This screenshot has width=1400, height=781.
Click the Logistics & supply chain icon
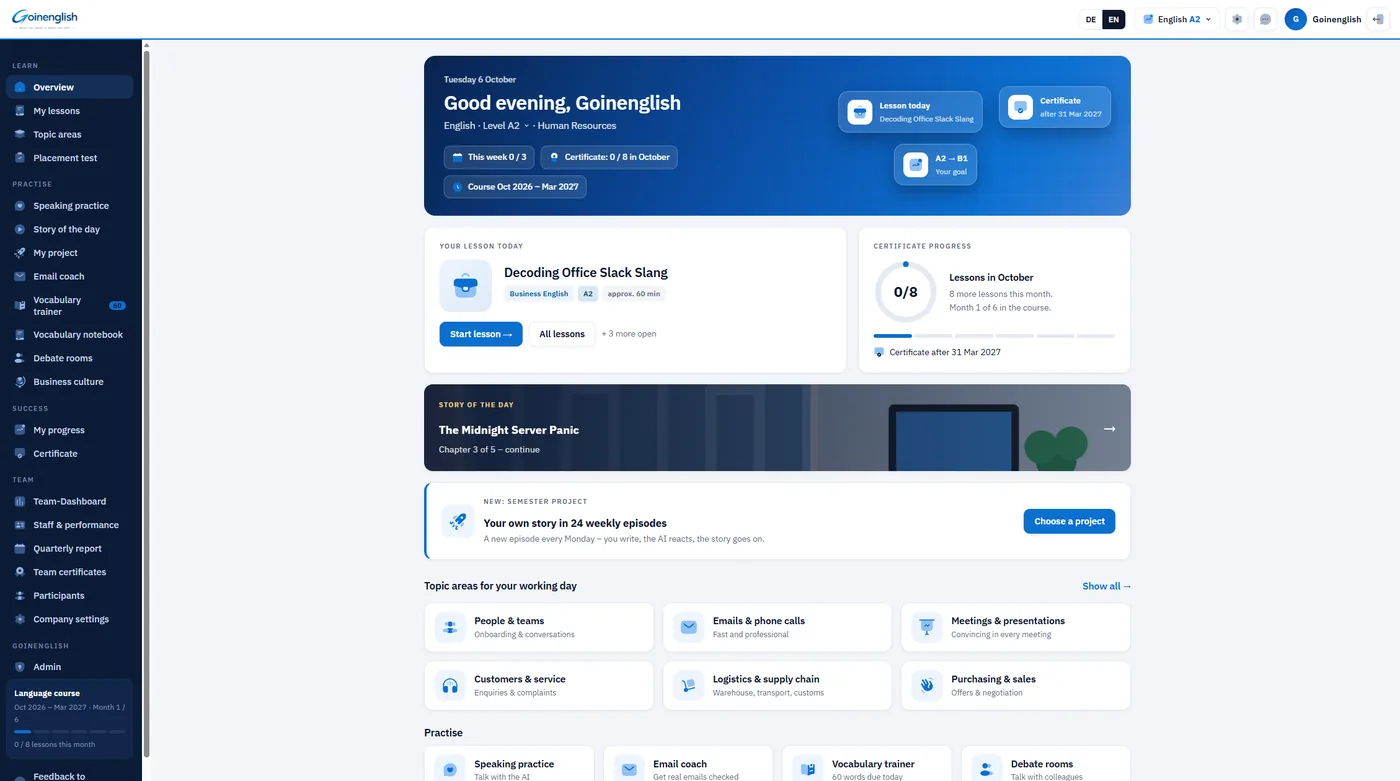tap(689, 685)
